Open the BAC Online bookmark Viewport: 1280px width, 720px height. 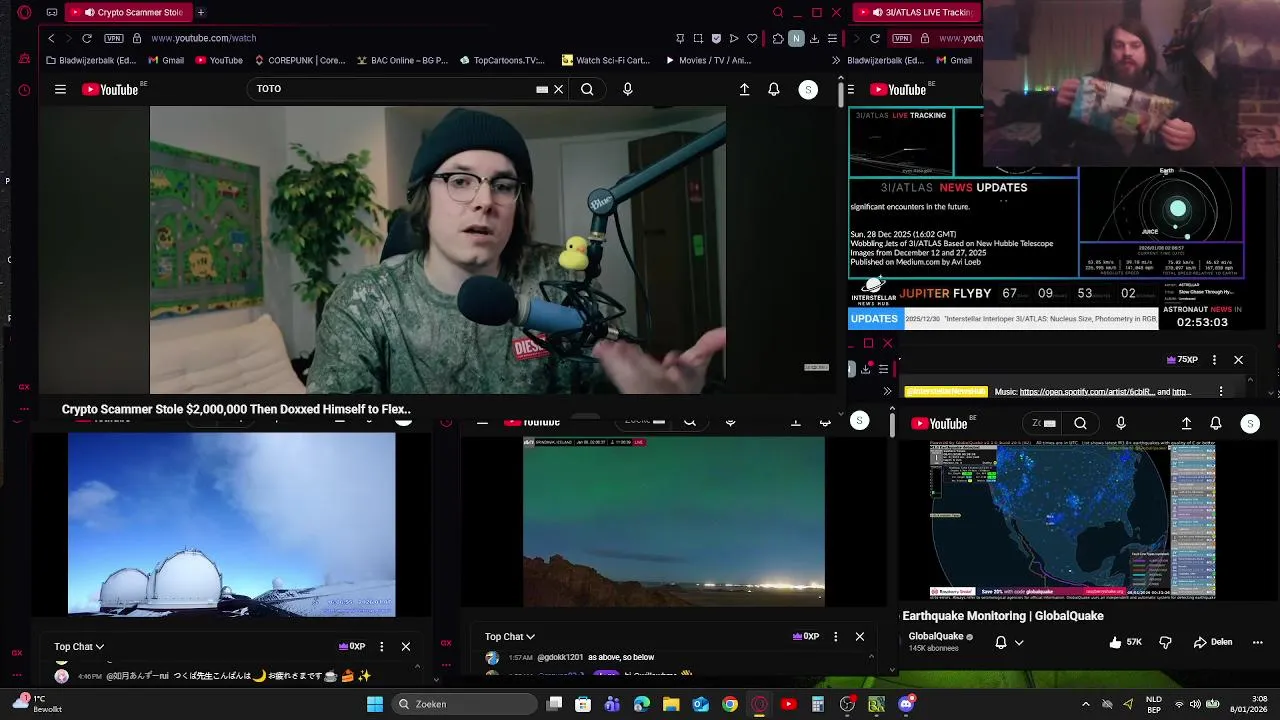(x=403, y=60)
